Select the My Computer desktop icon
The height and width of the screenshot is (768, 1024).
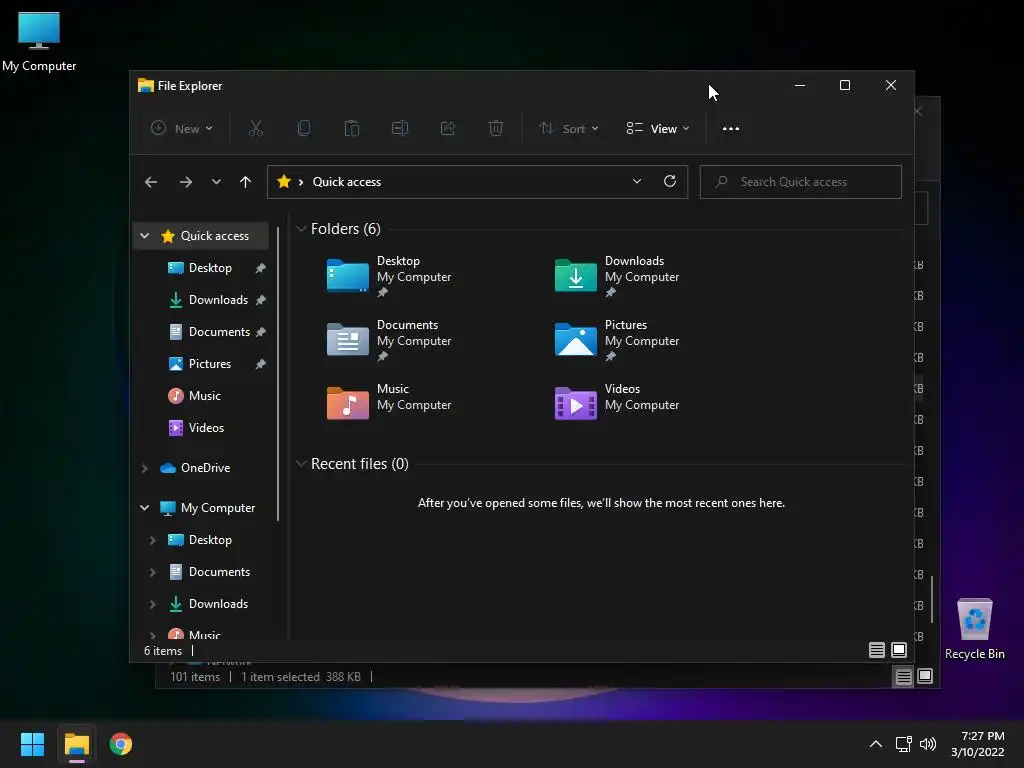(x=39, y=41)
